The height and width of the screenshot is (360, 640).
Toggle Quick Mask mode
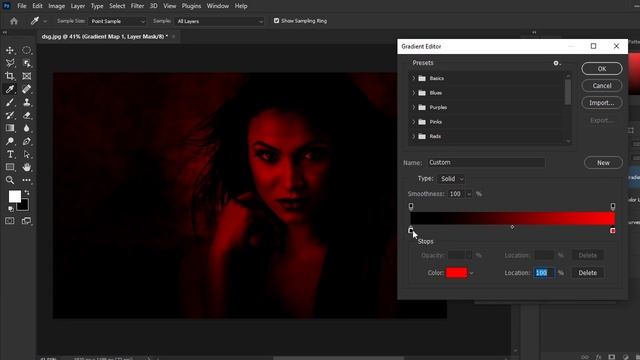click(10, 221)
